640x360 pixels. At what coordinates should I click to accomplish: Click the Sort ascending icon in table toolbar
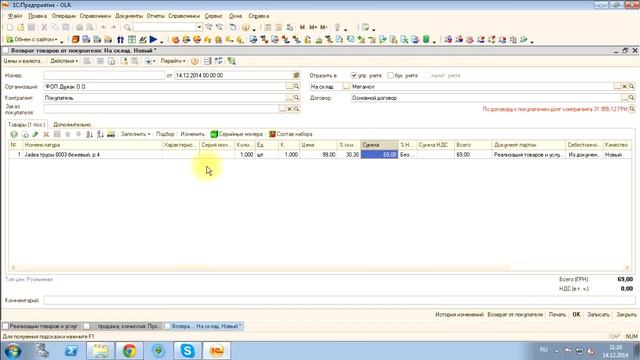click(x=89, y=134)
